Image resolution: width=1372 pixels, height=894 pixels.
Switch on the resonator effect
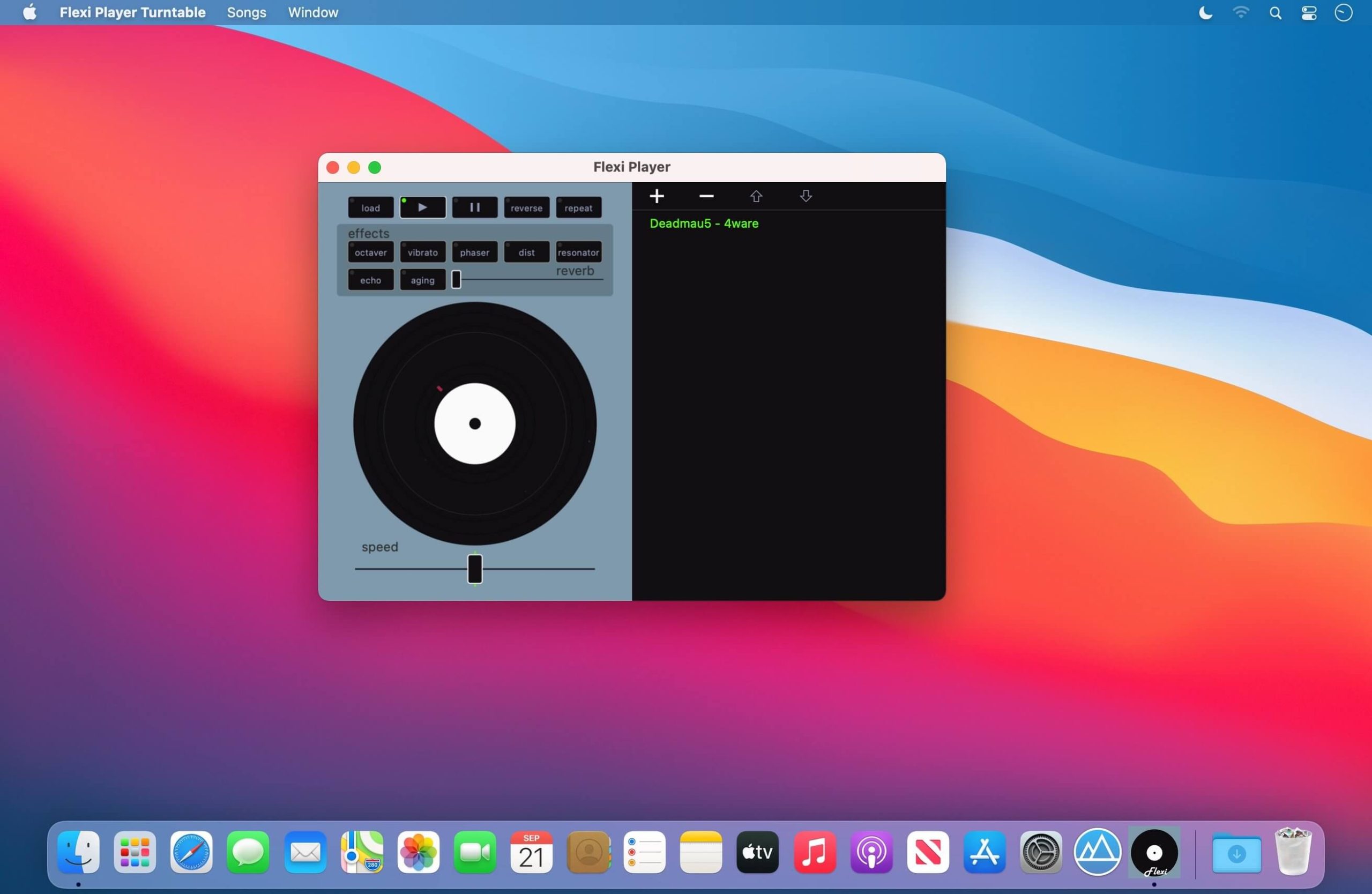coord(578,252)
